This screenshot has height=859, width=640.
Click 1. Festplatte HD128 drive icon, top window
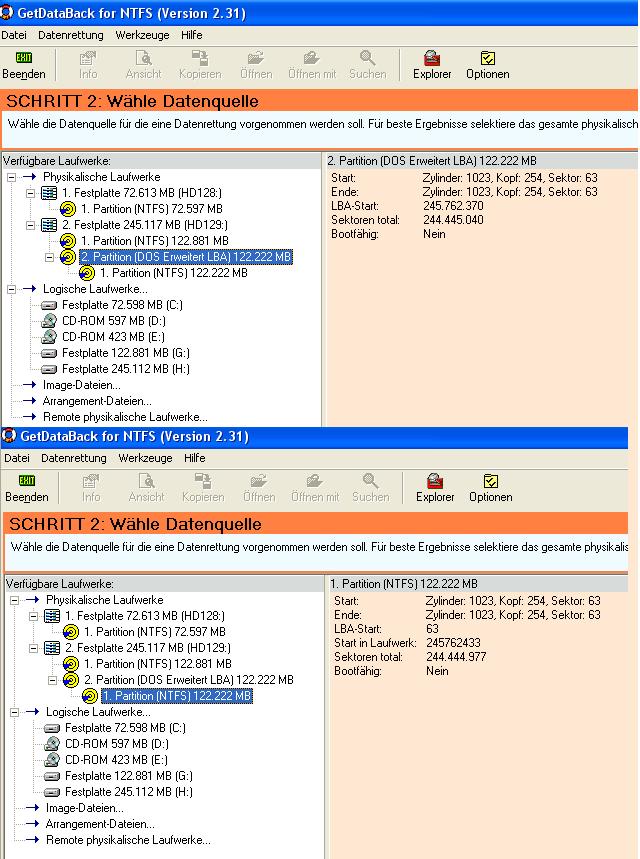click(49, 193)
